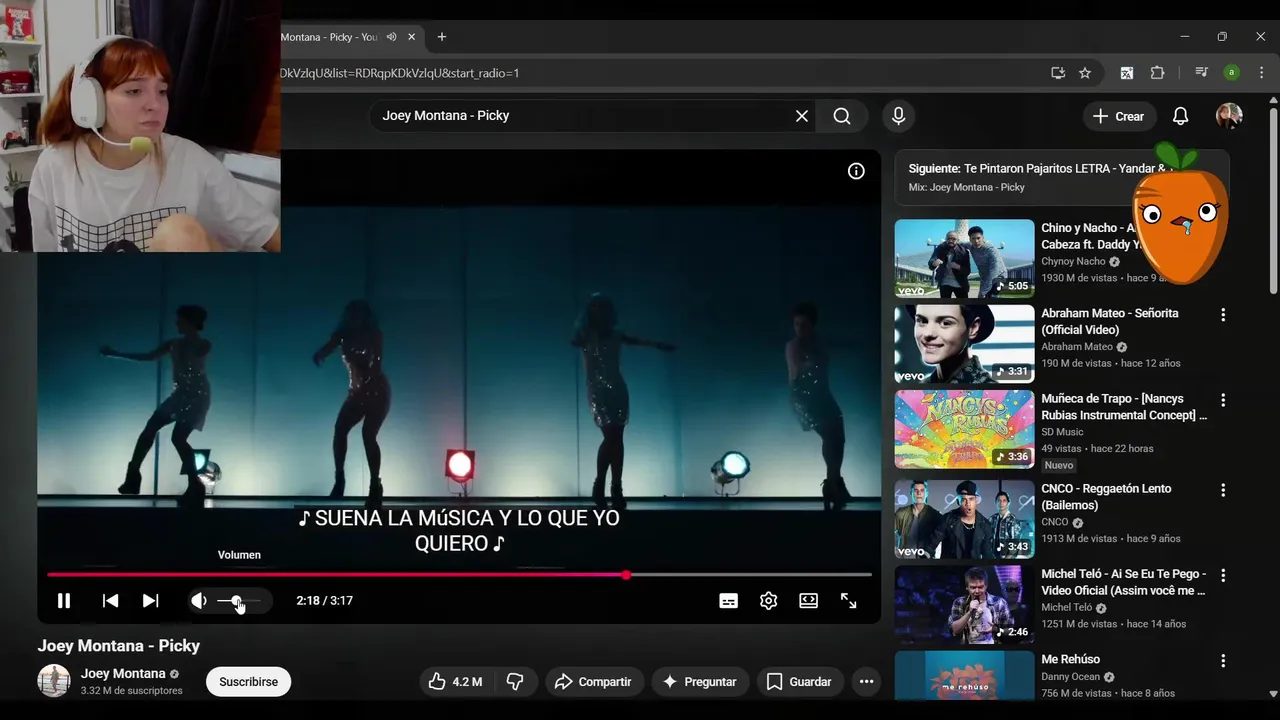
Task: Open Chrome three-dot main menu
Action: 1262,73
